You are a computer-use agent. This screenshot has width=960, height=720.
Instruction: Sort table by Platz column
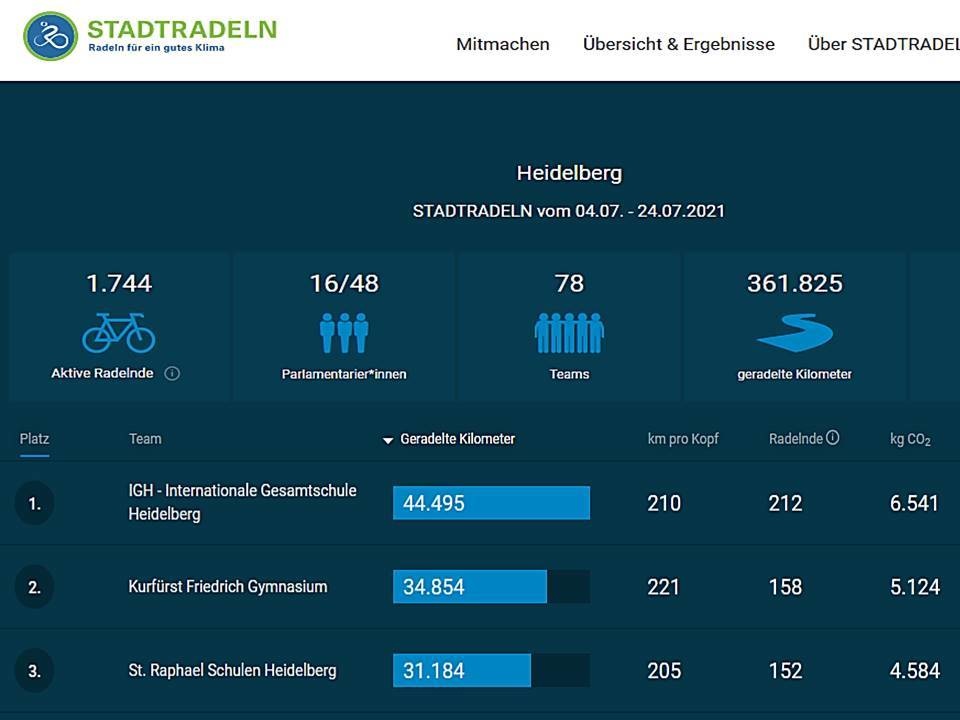(34, 439)
